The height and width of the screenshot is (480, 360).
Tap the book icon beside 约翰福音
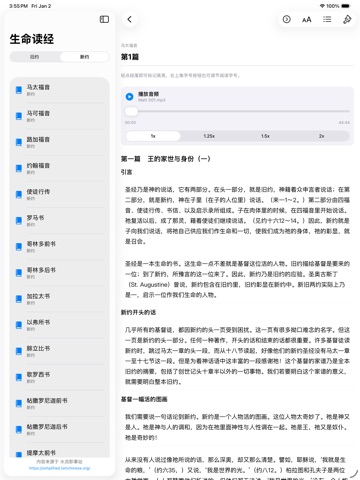[19, 168]
